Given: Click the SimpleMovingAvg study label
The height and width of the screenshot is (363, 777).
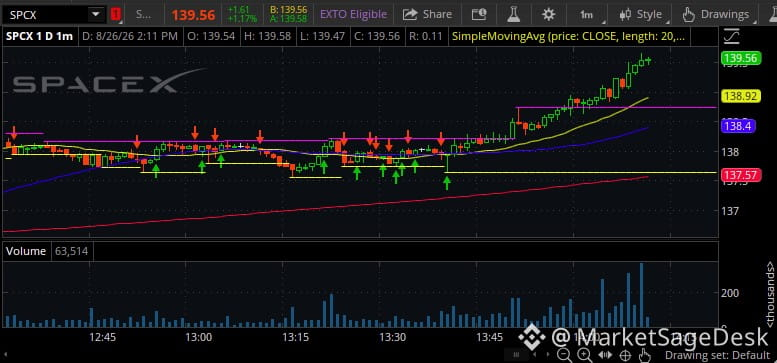Looking at the screenshot, I should [569, 36].
